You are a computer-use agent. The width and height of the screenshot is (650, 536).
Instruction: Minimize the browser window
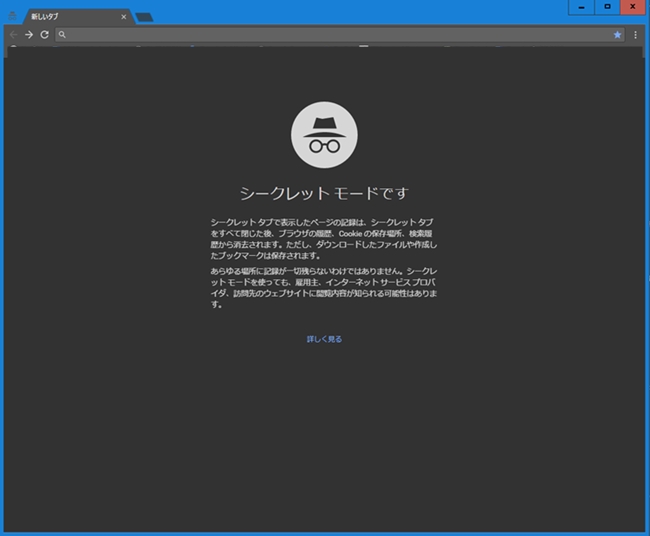tap(581, 7)
